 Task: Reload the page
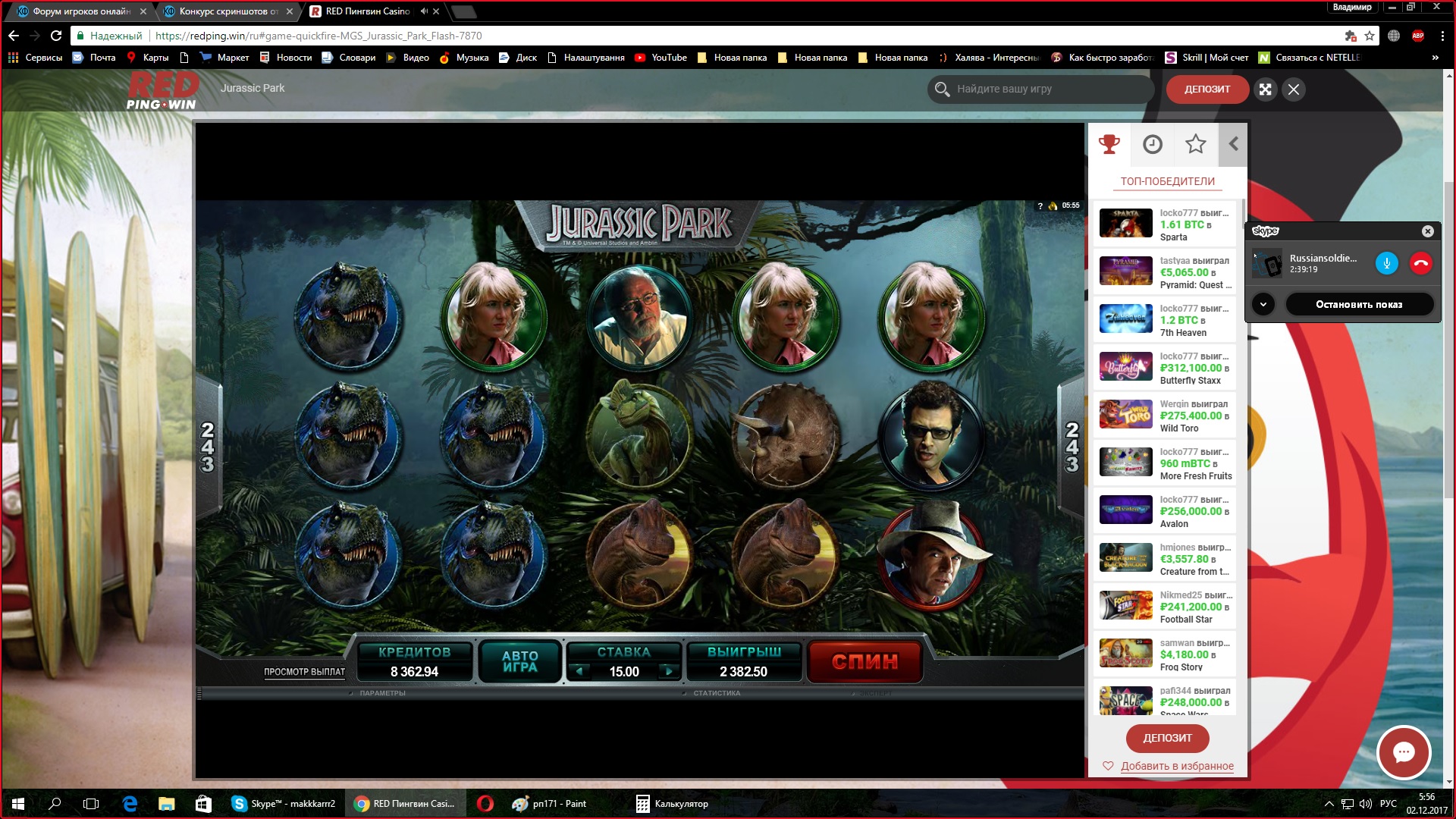coord(56,36)
